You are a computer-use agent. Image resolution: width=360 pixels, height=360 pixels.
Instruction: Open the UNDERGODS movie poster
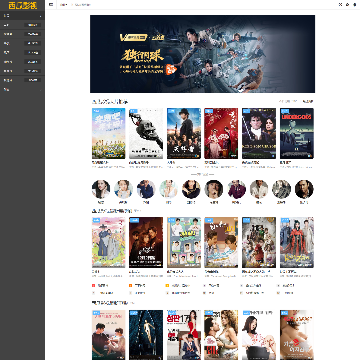click(297, 133)
